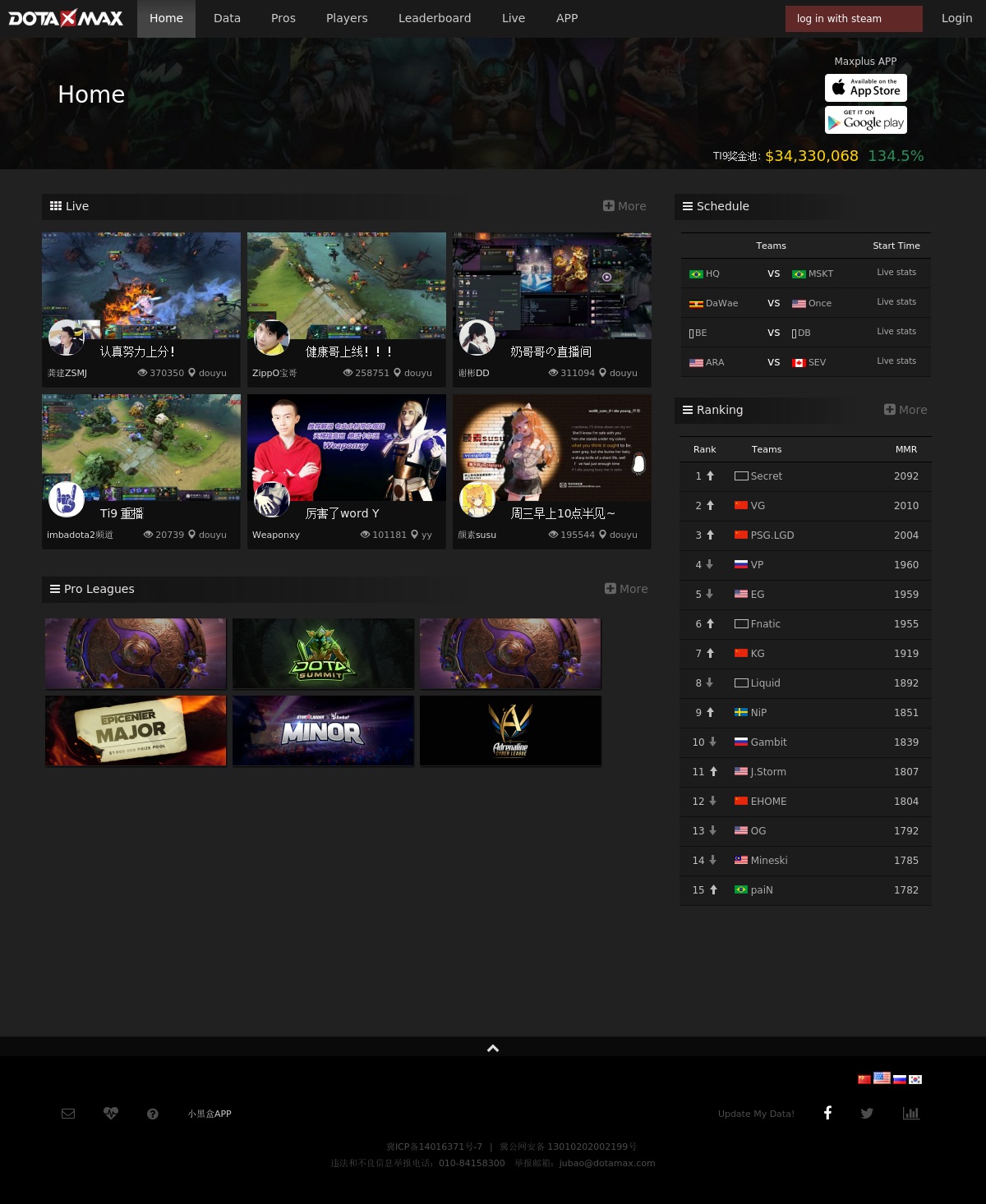The image size is (986, 1204).
Task: Open the NiP team ranking row
Action: [x=805, y=712]
